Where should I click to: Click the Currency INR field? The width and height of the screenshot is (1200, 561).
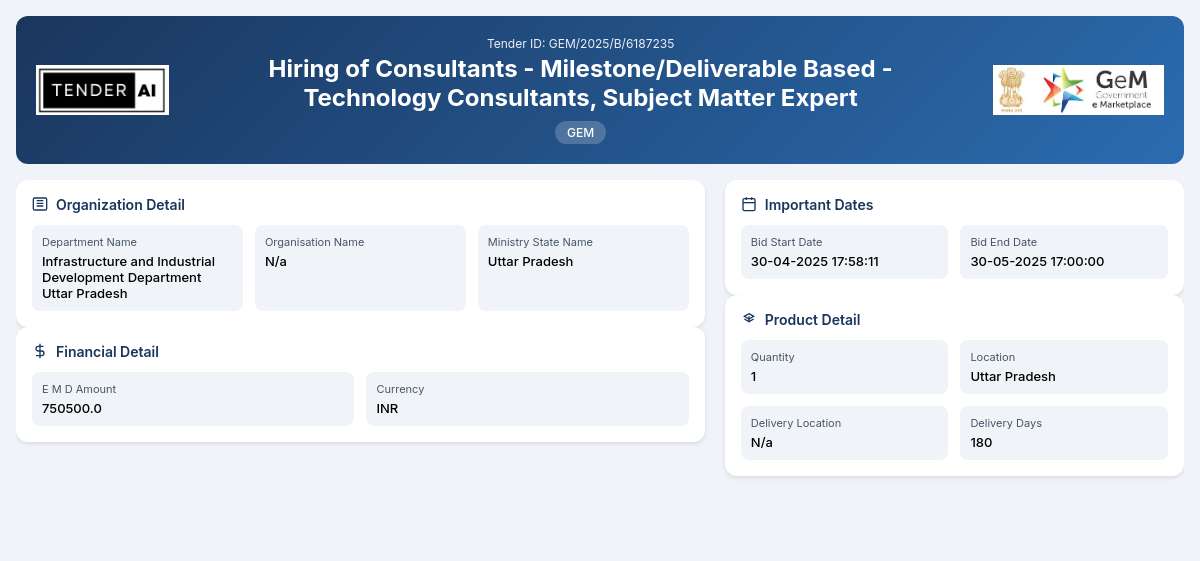527,399
